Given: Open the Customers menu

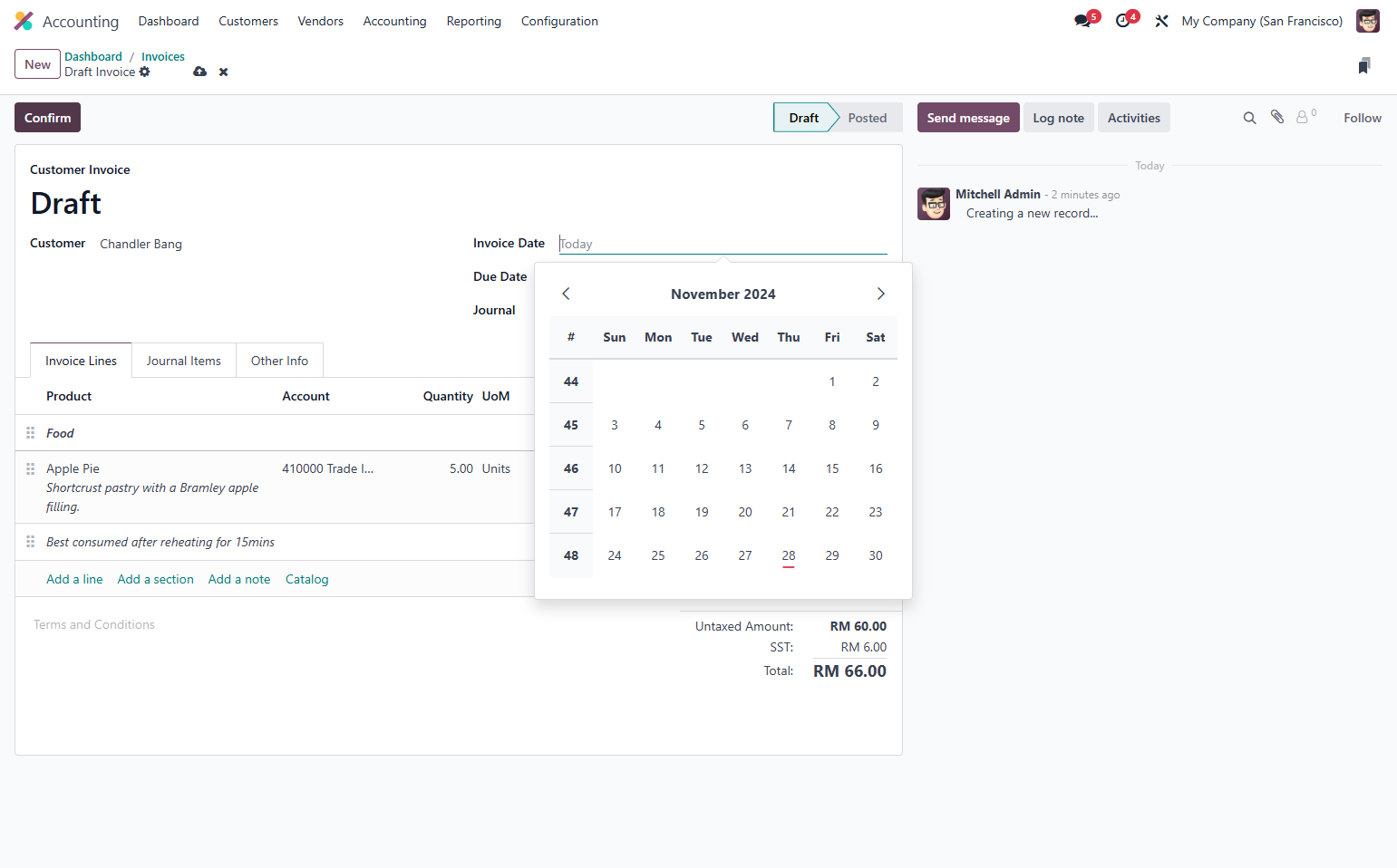Looking at the screenshot, I should pyautogui.click(x=248, y=21).
